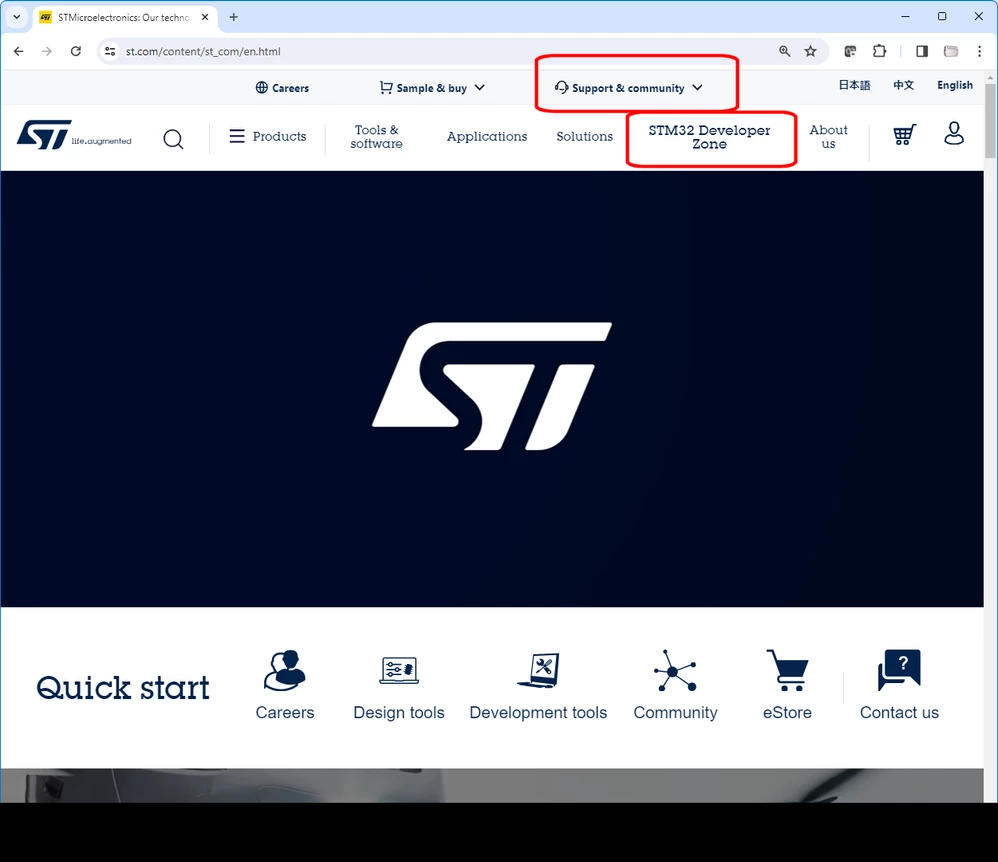Click the eStore label

pos(787,712)
